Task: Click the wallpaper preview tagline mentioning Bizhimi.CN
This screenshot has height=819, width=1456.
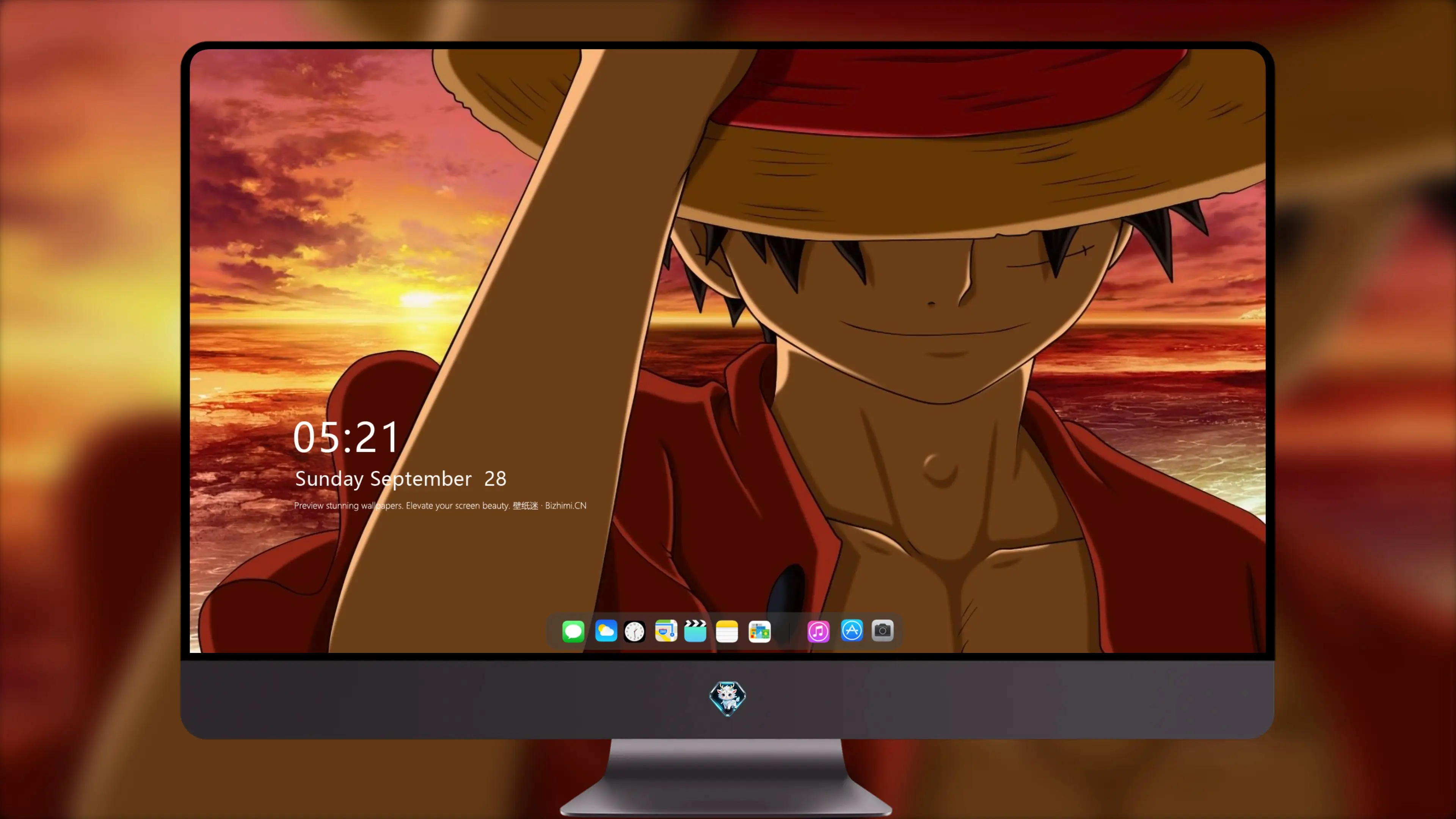Action: 440,505
